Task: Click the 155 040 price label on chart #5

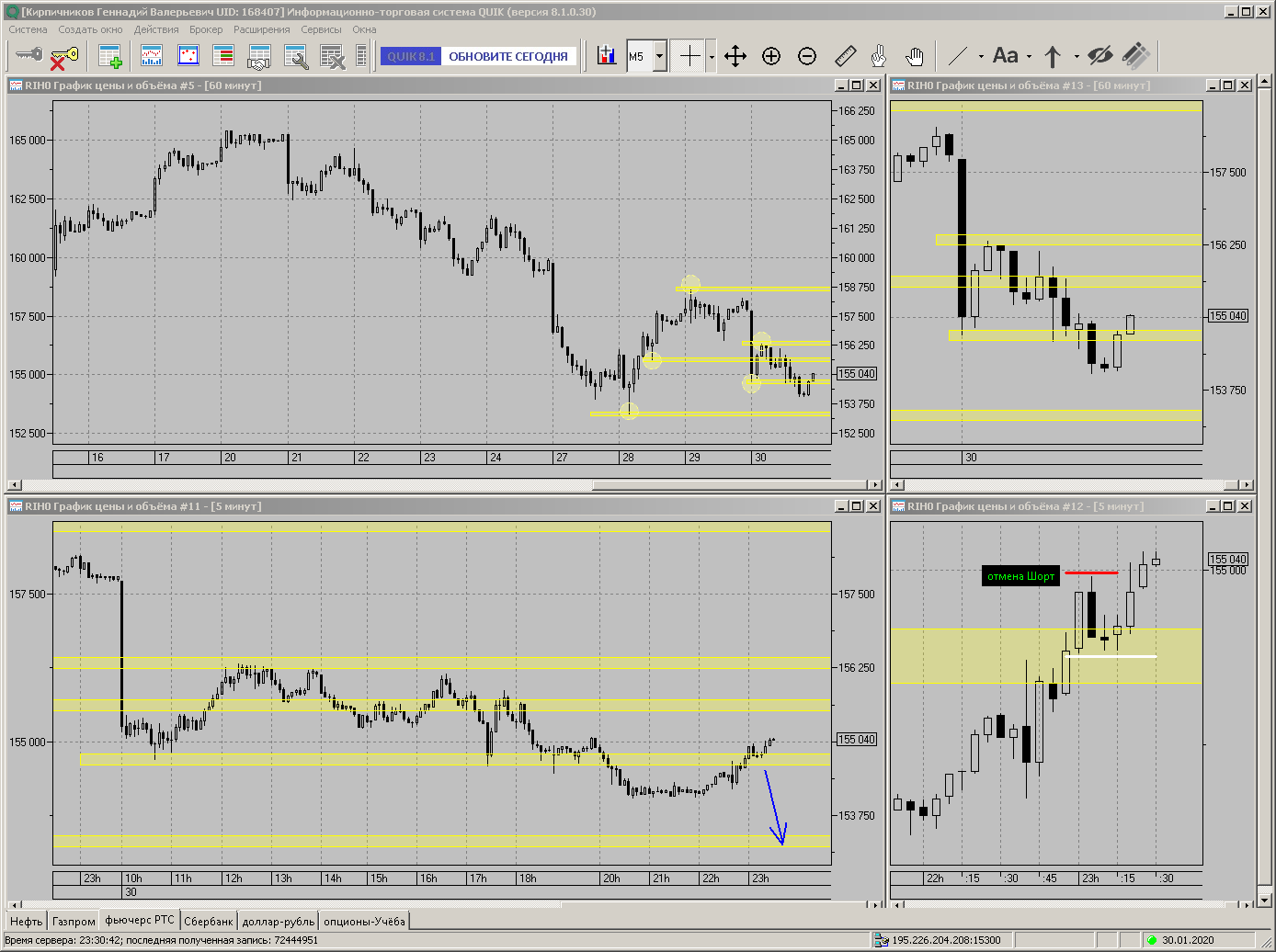Action: pos(857,374)
